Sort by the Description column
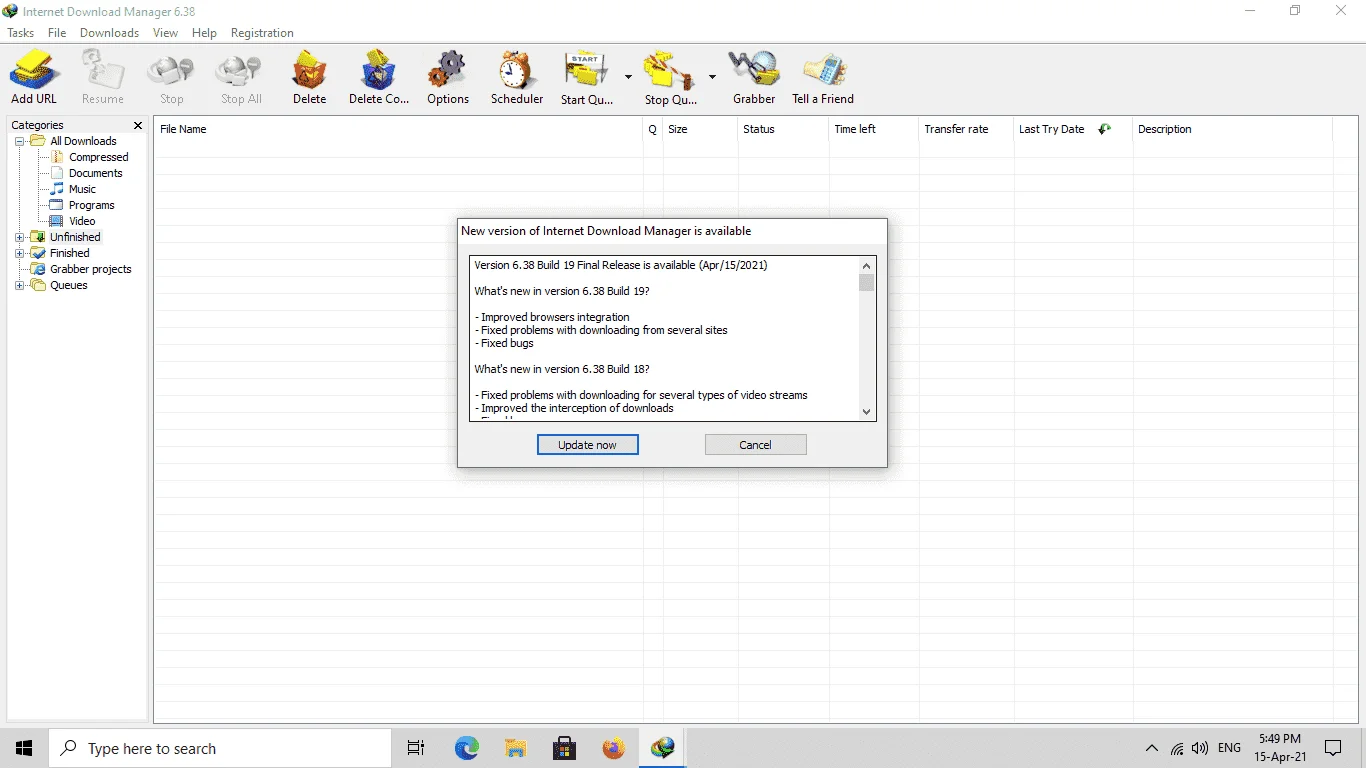 click(1232, 129)
